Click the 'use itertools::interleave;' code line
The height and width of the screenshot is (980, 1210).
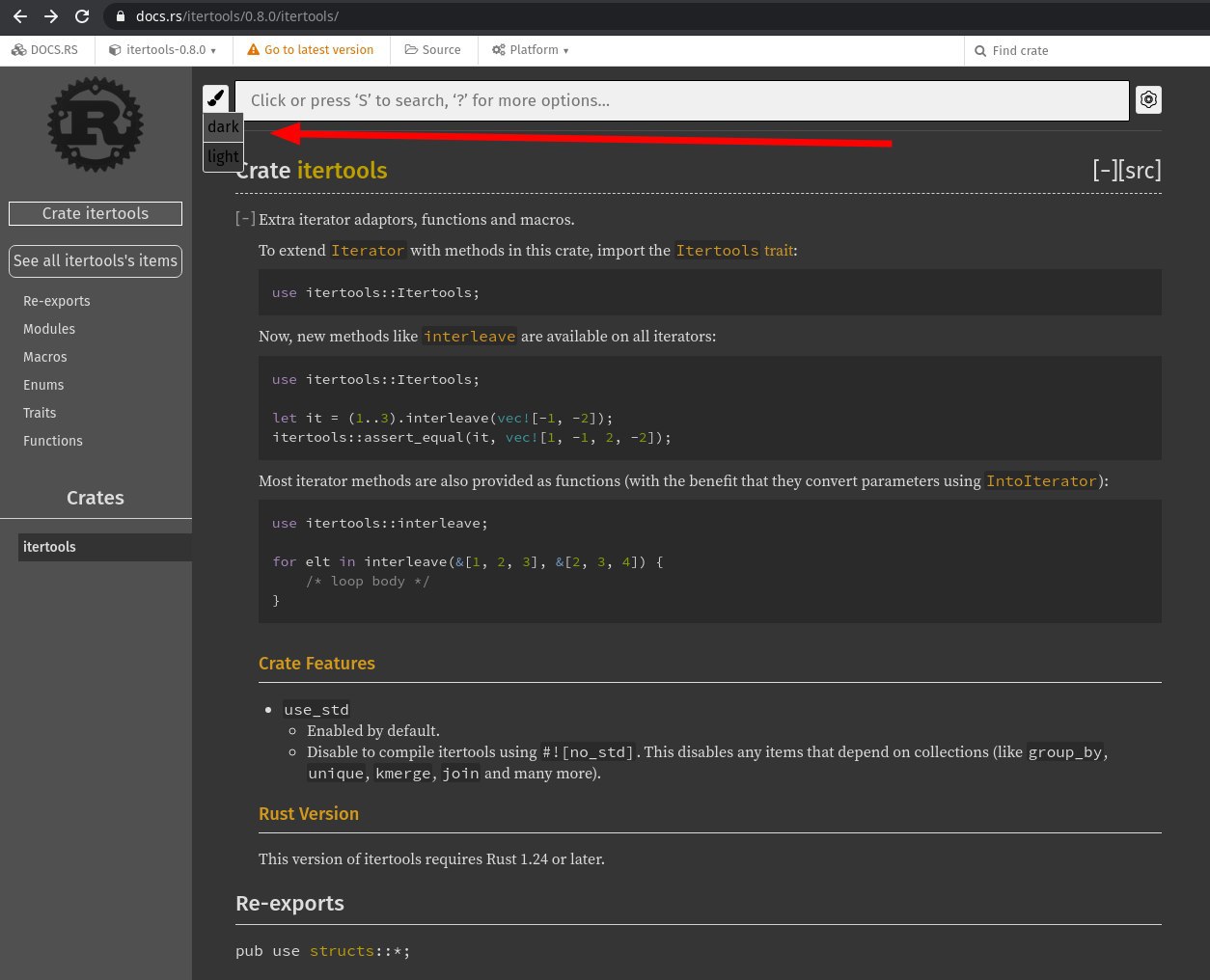(x=380, y=523)
